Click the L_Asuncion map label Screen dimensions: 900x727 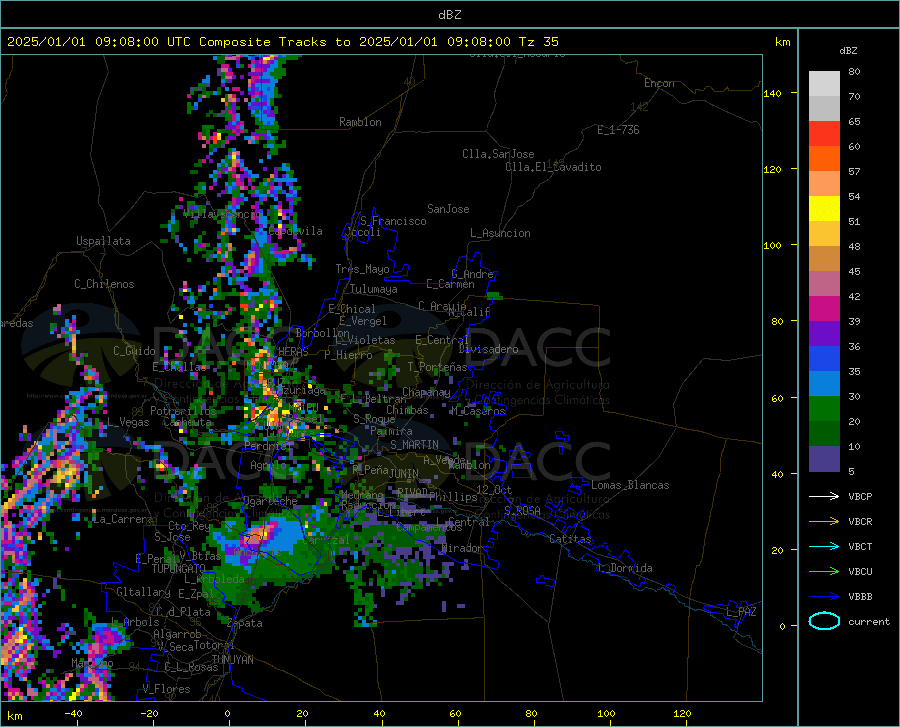tap(500, 233)
